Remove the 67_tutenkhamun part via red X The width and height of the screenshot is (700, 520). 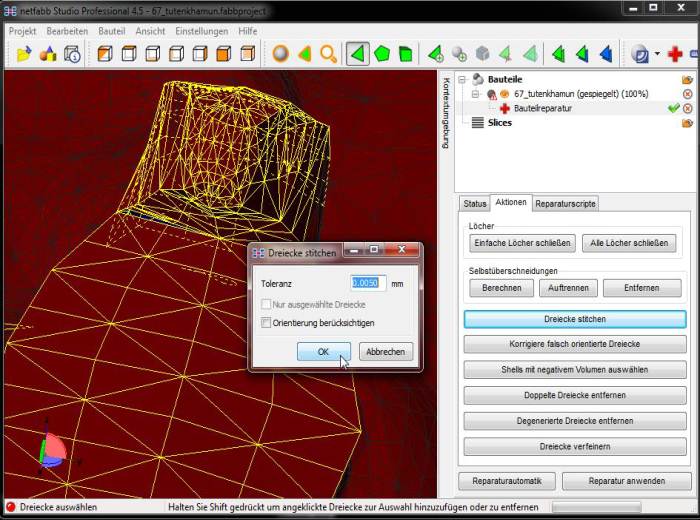(687, 94)
